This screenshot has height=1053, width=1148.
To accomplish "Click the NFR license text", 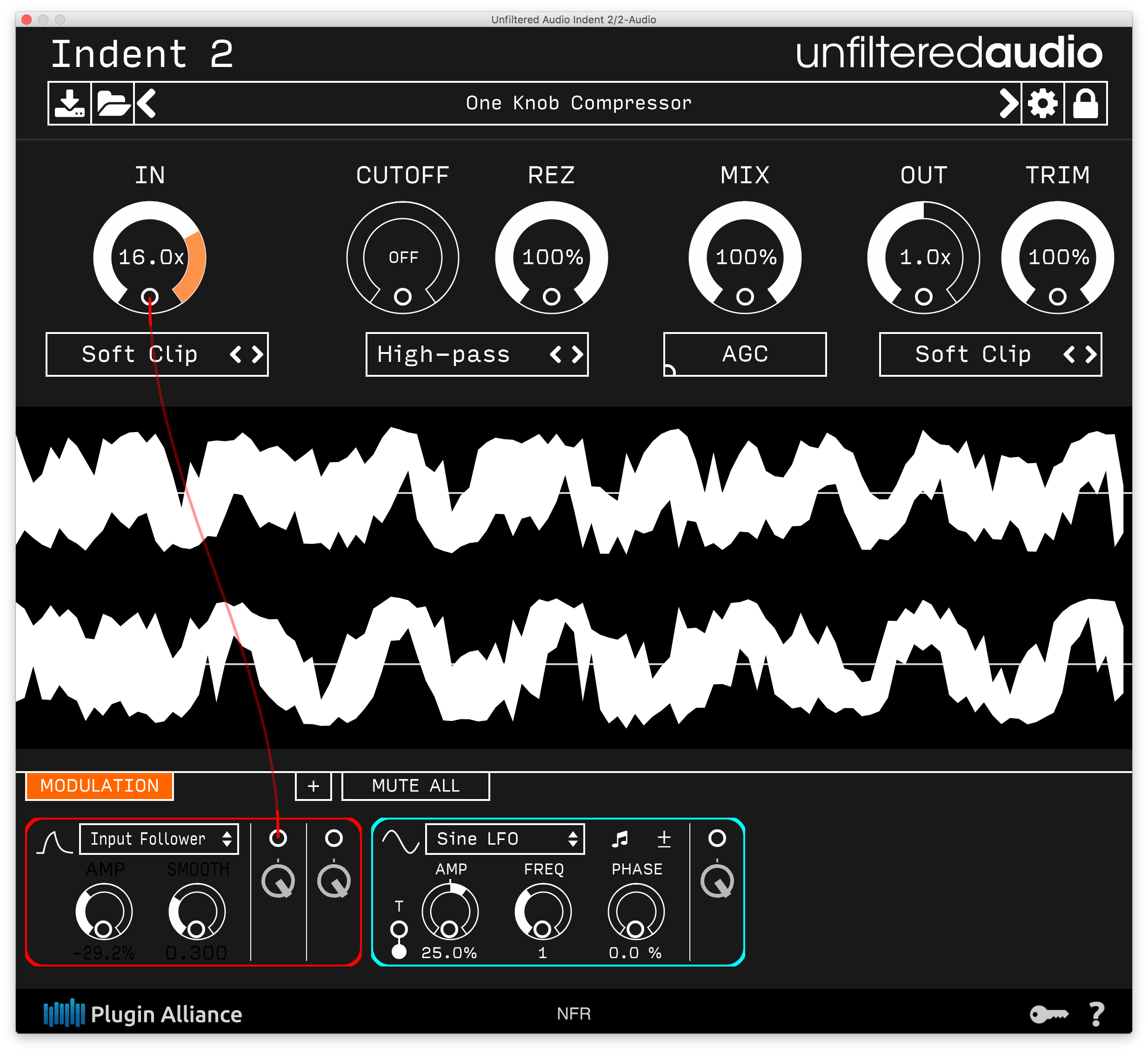I will pos(574,1014).
